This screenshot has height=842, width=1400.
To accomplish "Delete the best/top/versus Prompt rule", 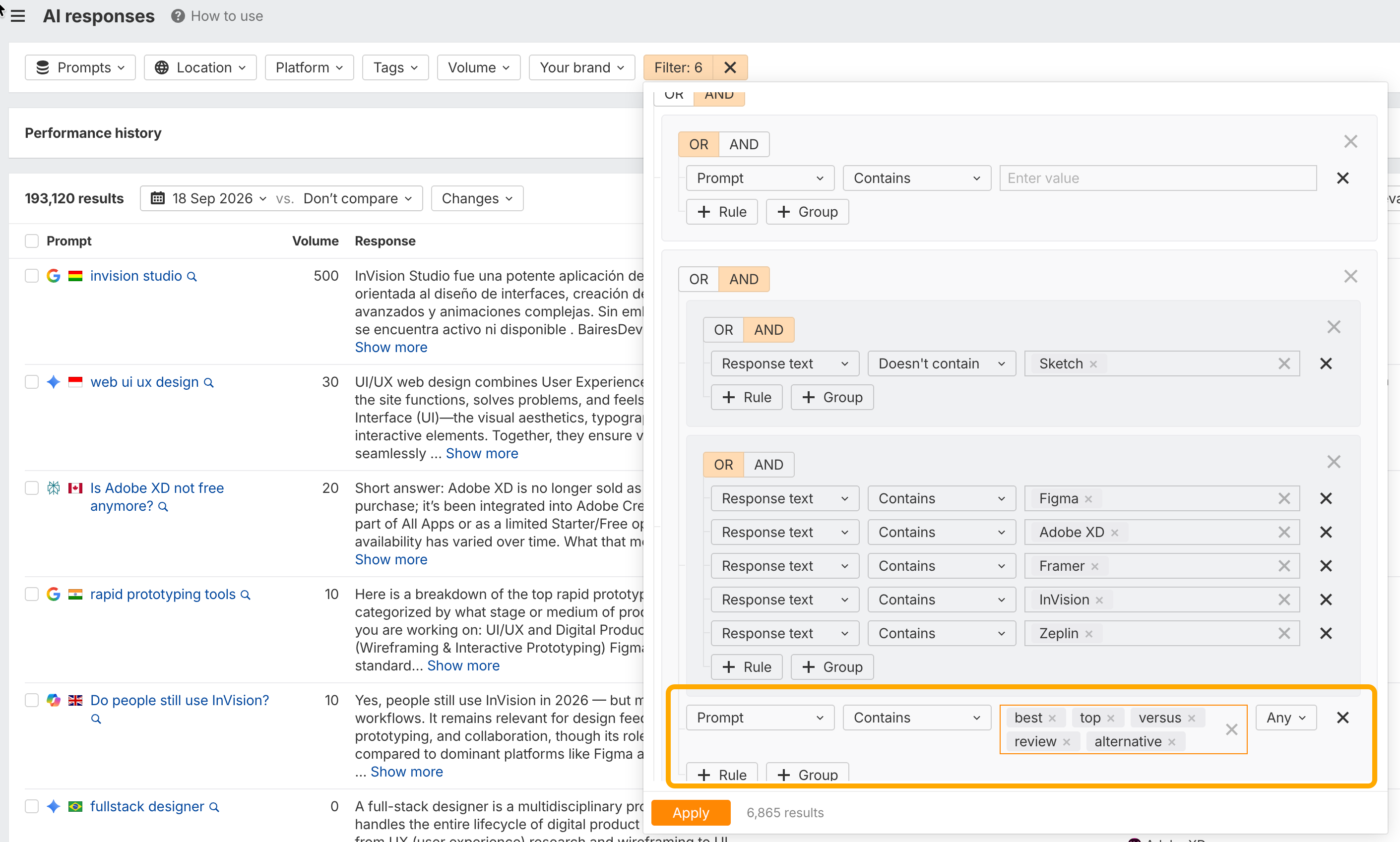I will tap(1342, 718).
